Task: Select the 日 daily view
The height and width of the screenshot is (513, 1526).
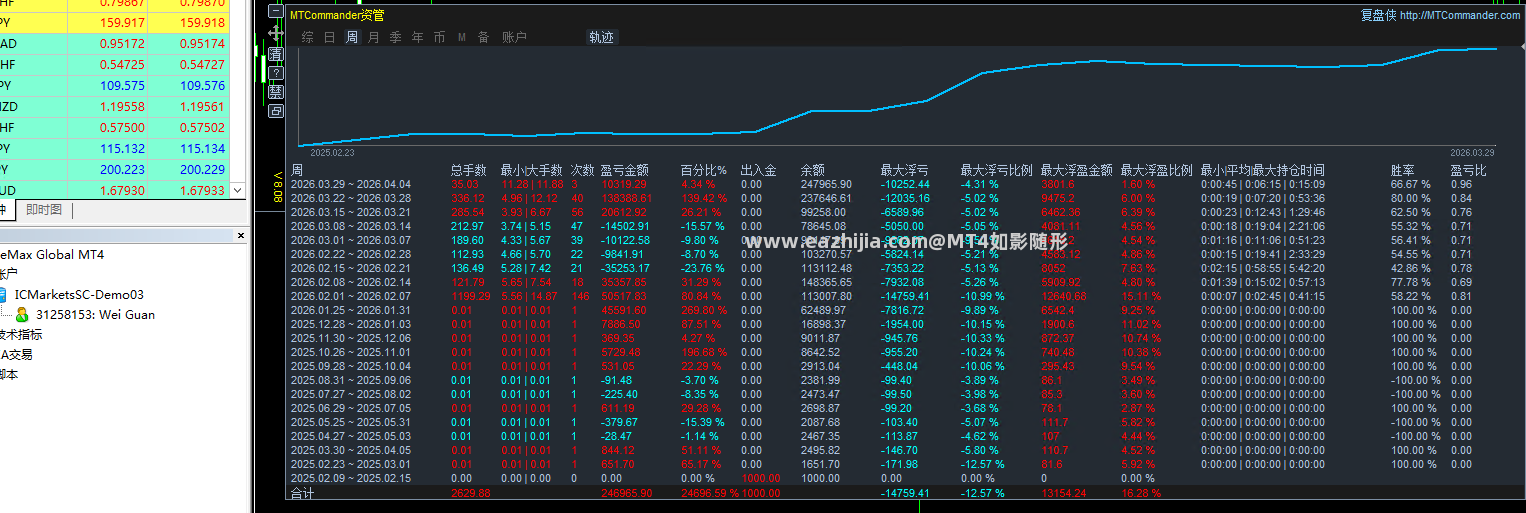Action: tap(330, 37)
